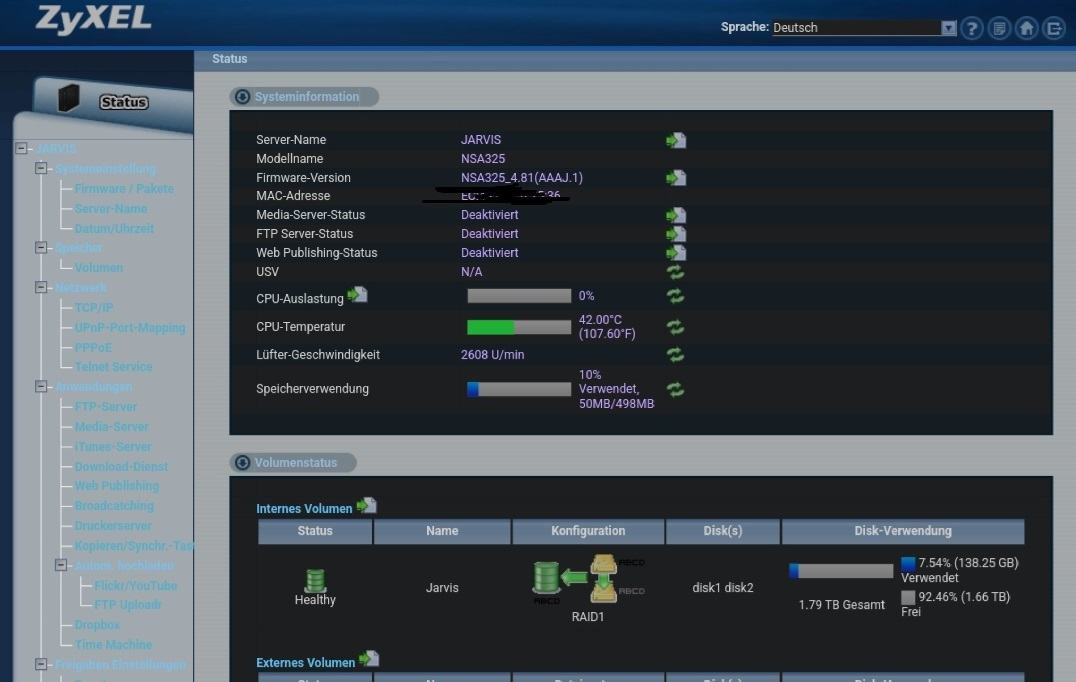Open Server-Name page in sidebar tree

point(110,208)
